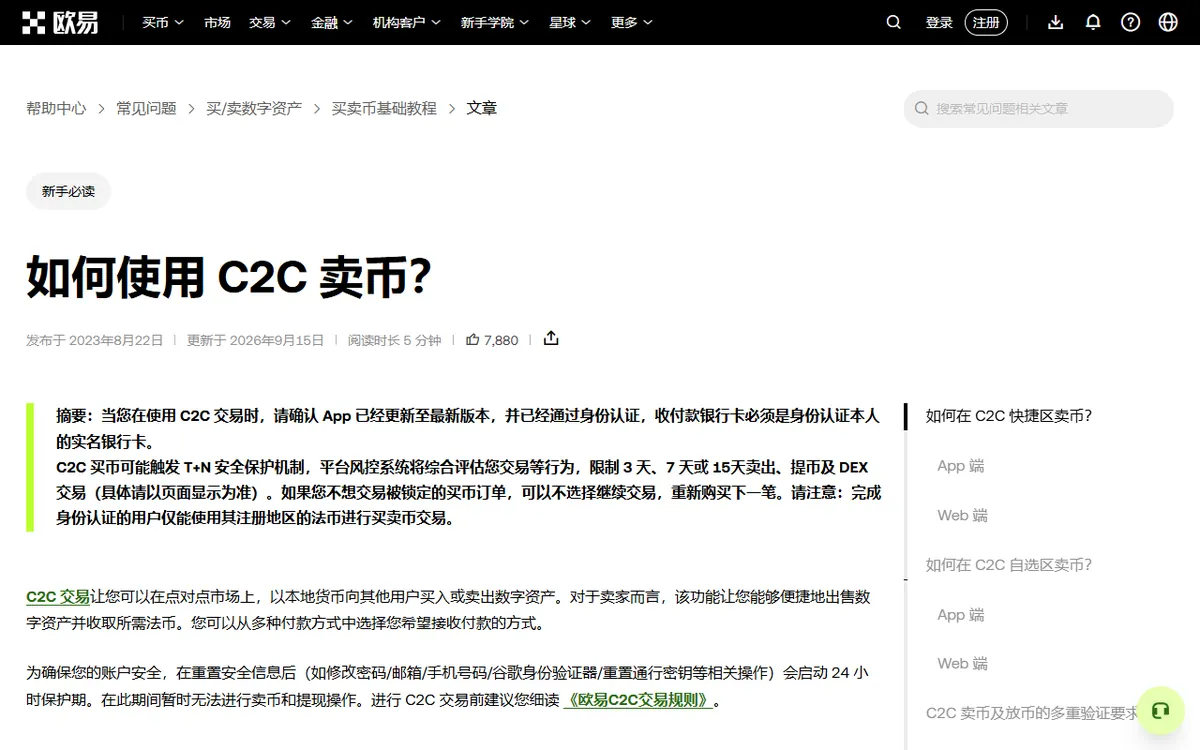The height and width of the screenshot is (750, 1200).
Task: Open the C2C 交易 hyperlink
Action: coord(58,597)
